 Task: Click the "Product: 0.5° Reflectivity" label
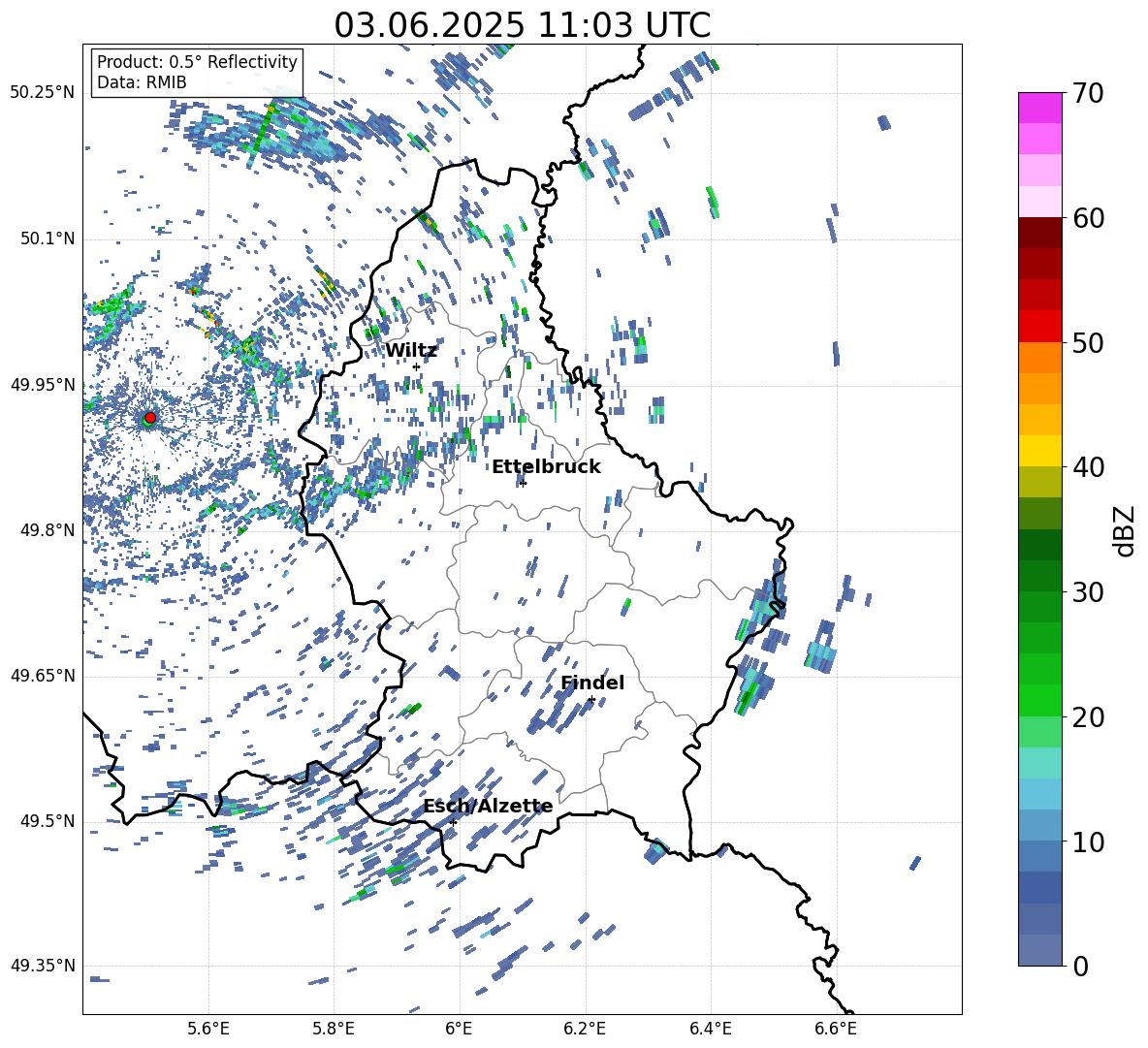click(197, 61)
